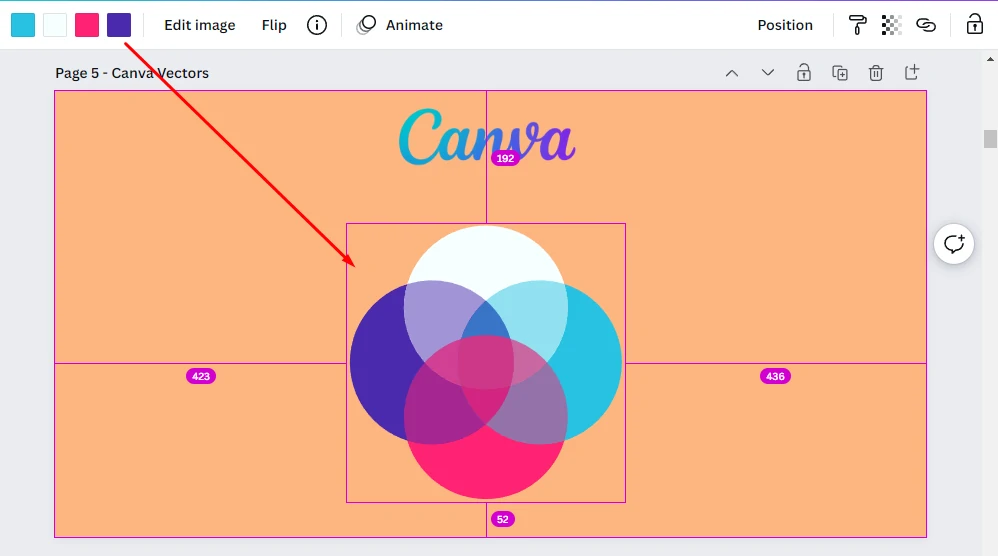Open the Flip menu

[x=274, y=25]
